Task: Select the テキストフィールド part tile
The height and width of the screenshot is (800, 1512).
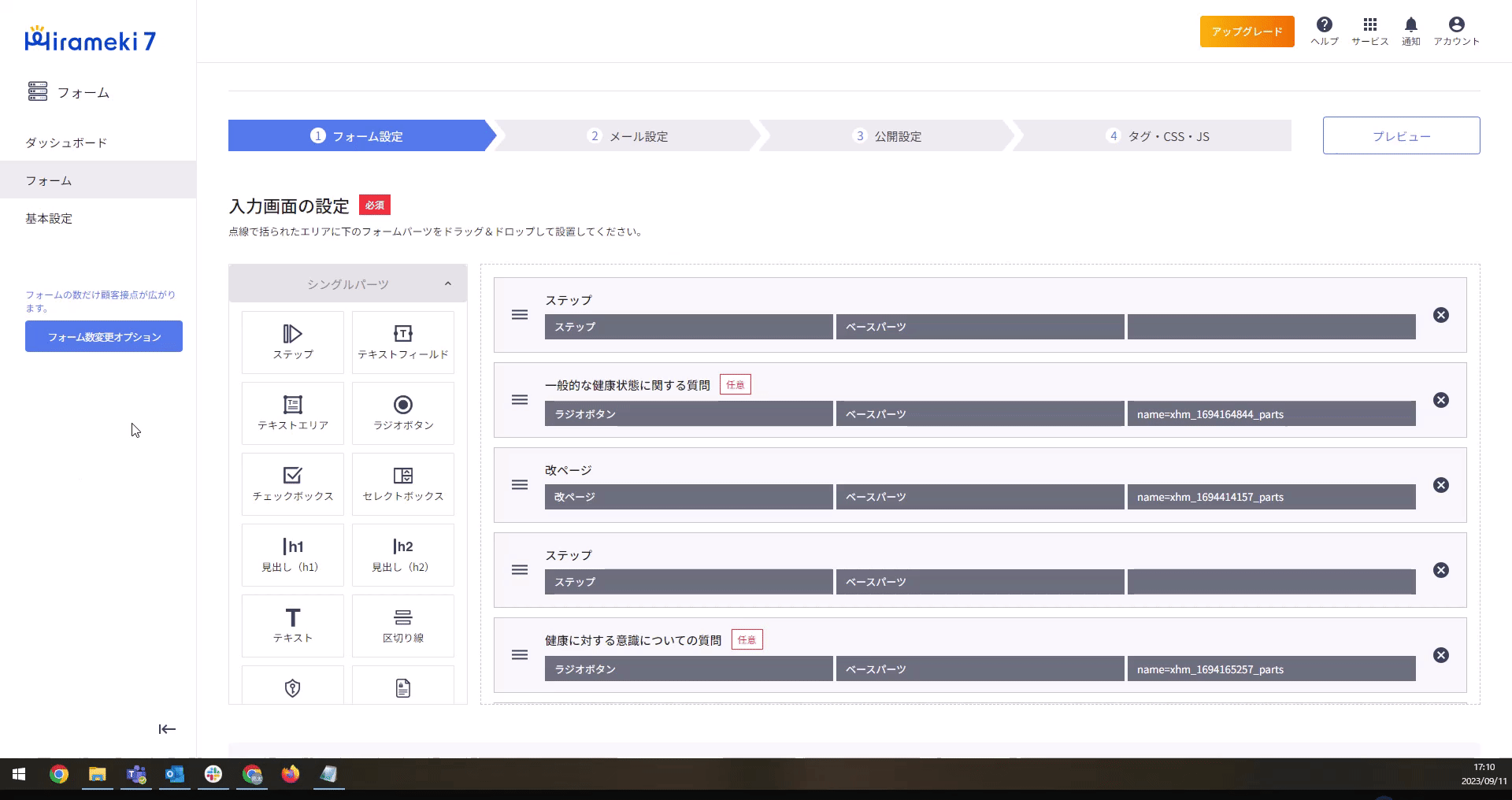Action: click(402, 343)
